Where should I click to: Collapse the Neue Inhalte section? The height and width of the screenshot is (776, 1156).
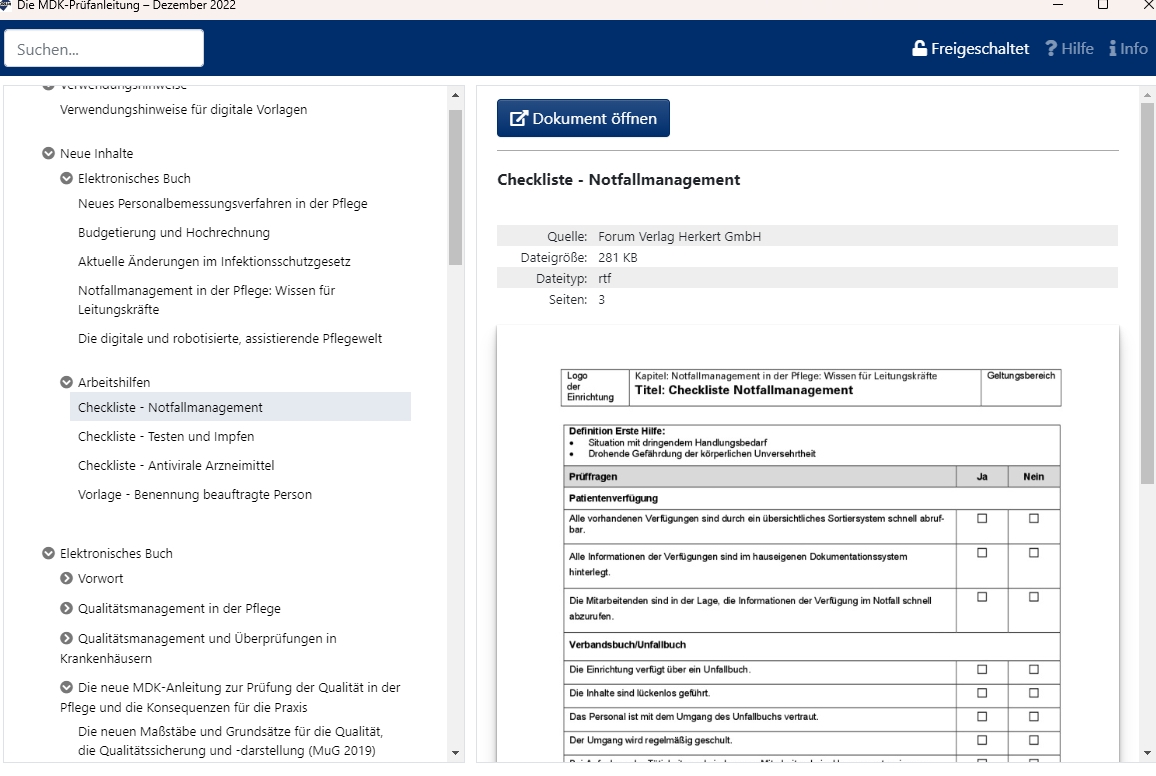[x=48, y=154]
